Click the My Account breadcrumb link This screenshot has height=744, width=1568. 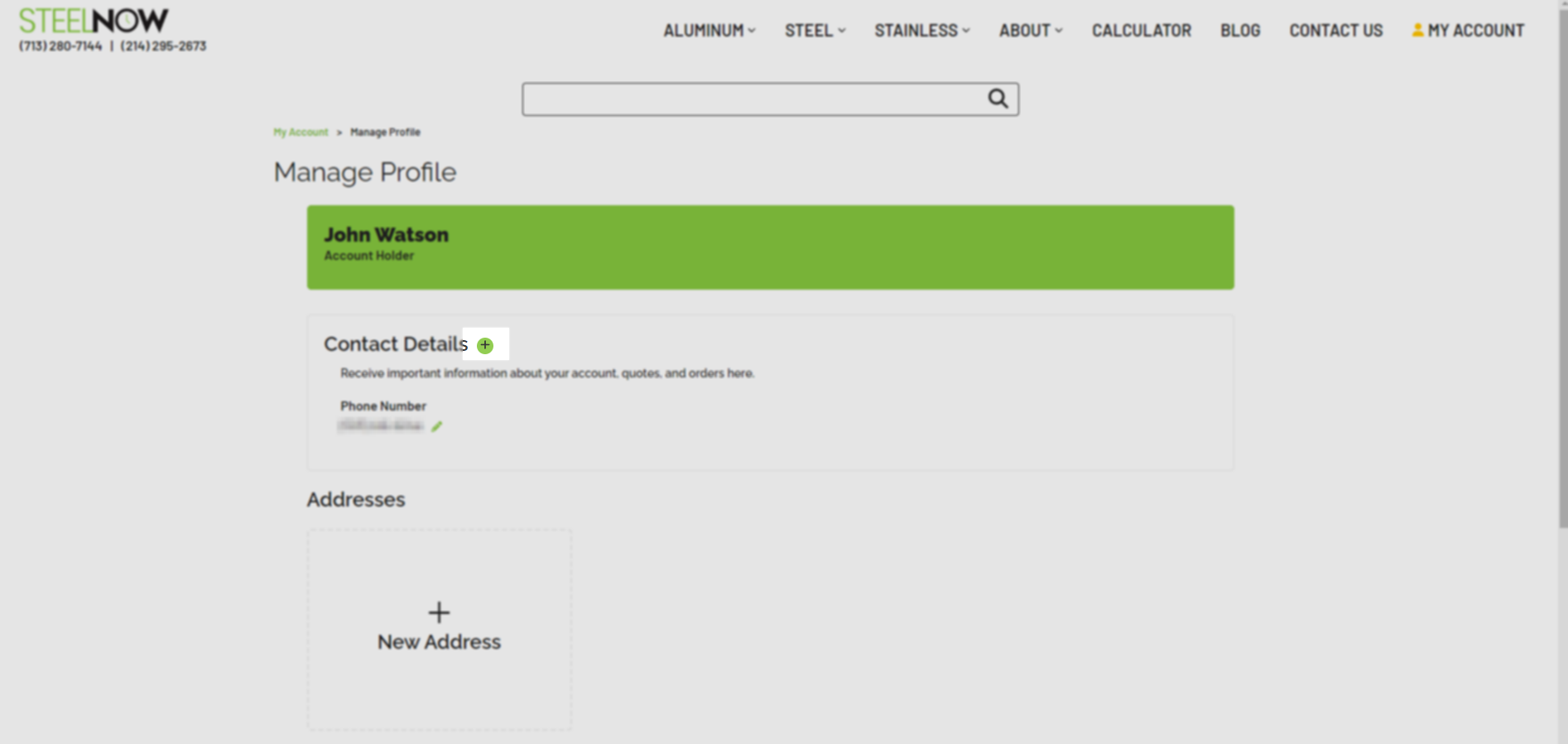pos(301,132)
